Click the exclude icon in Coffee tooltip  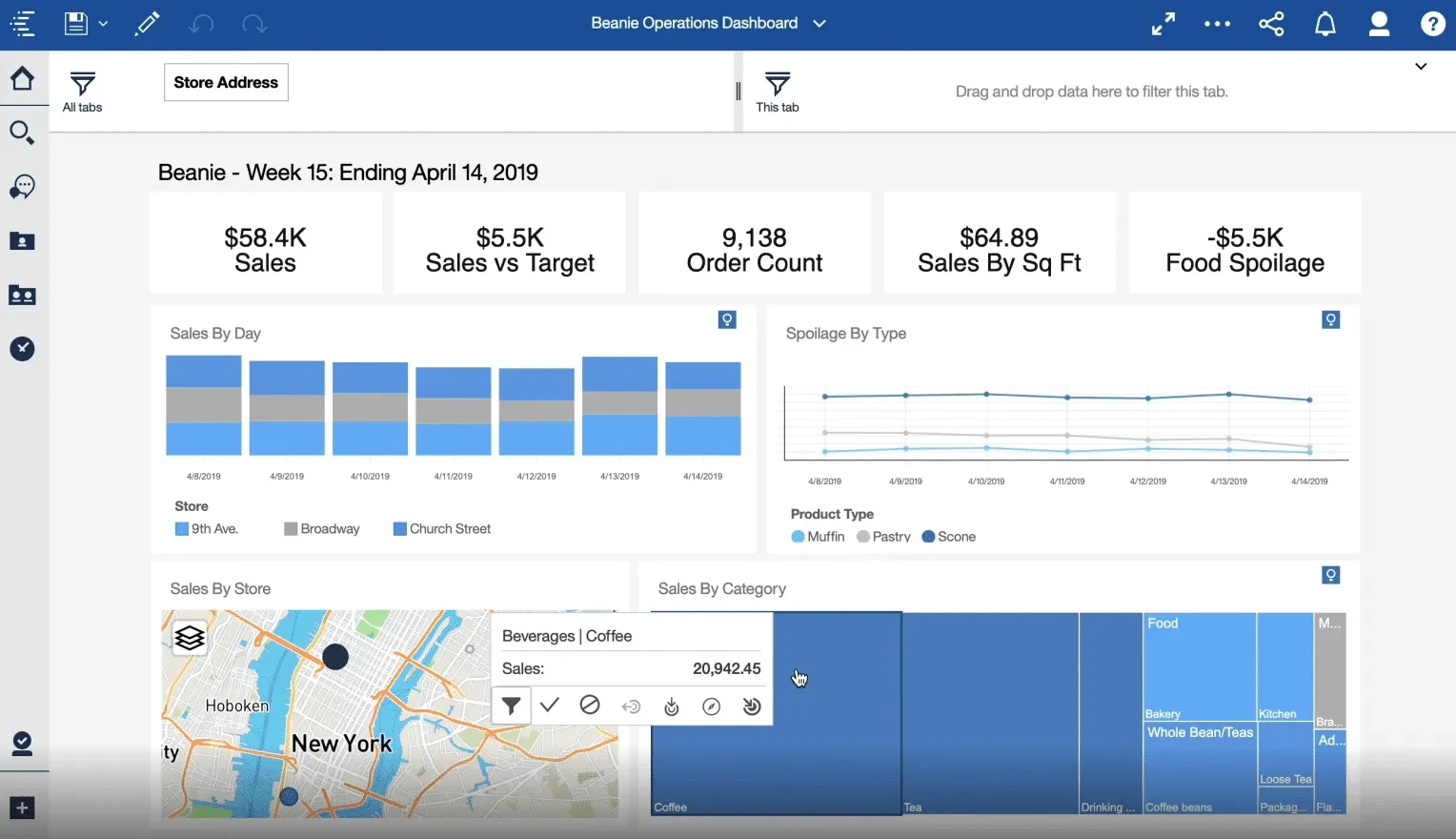[590, 705]
